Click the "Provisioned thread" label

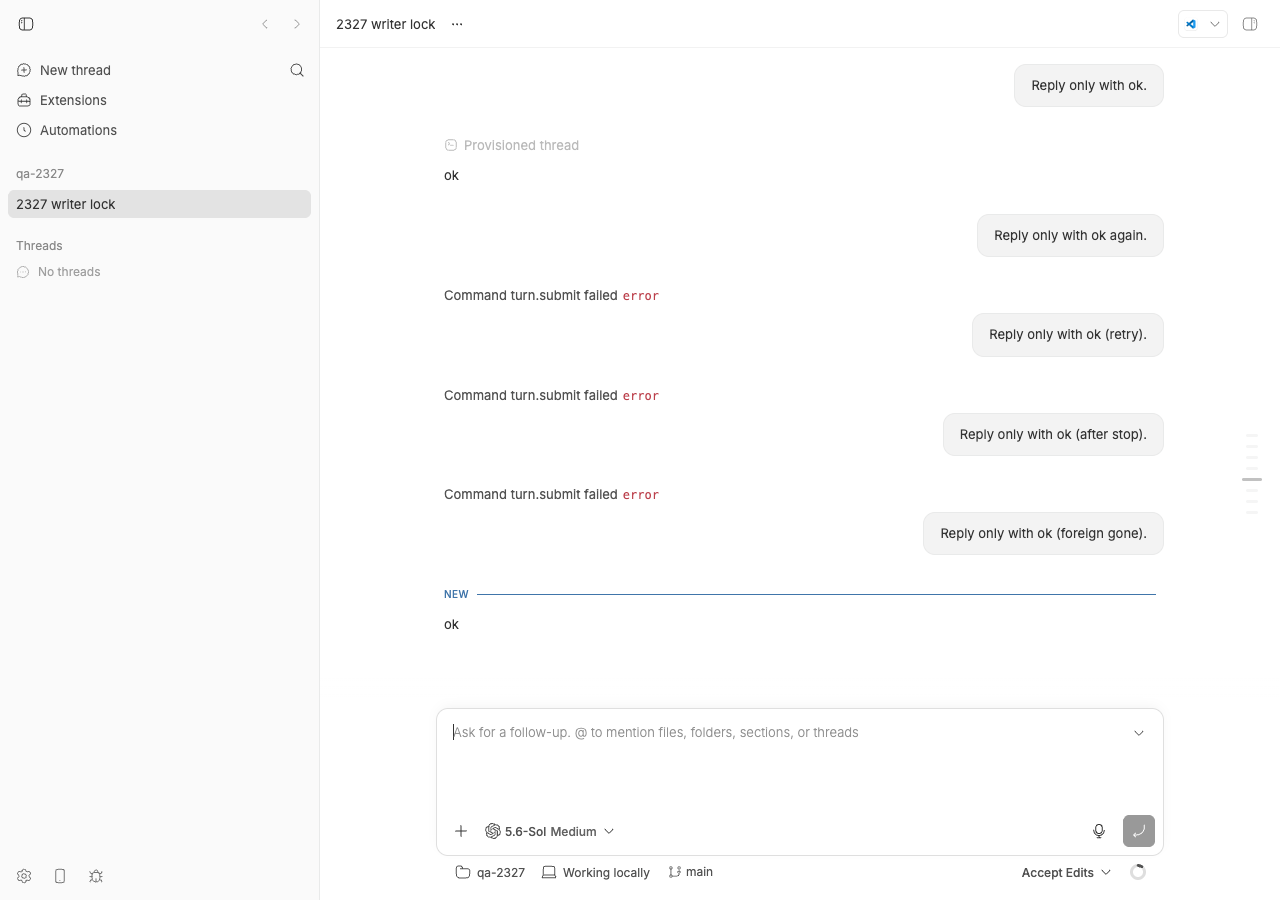click(x=521, y=145)
